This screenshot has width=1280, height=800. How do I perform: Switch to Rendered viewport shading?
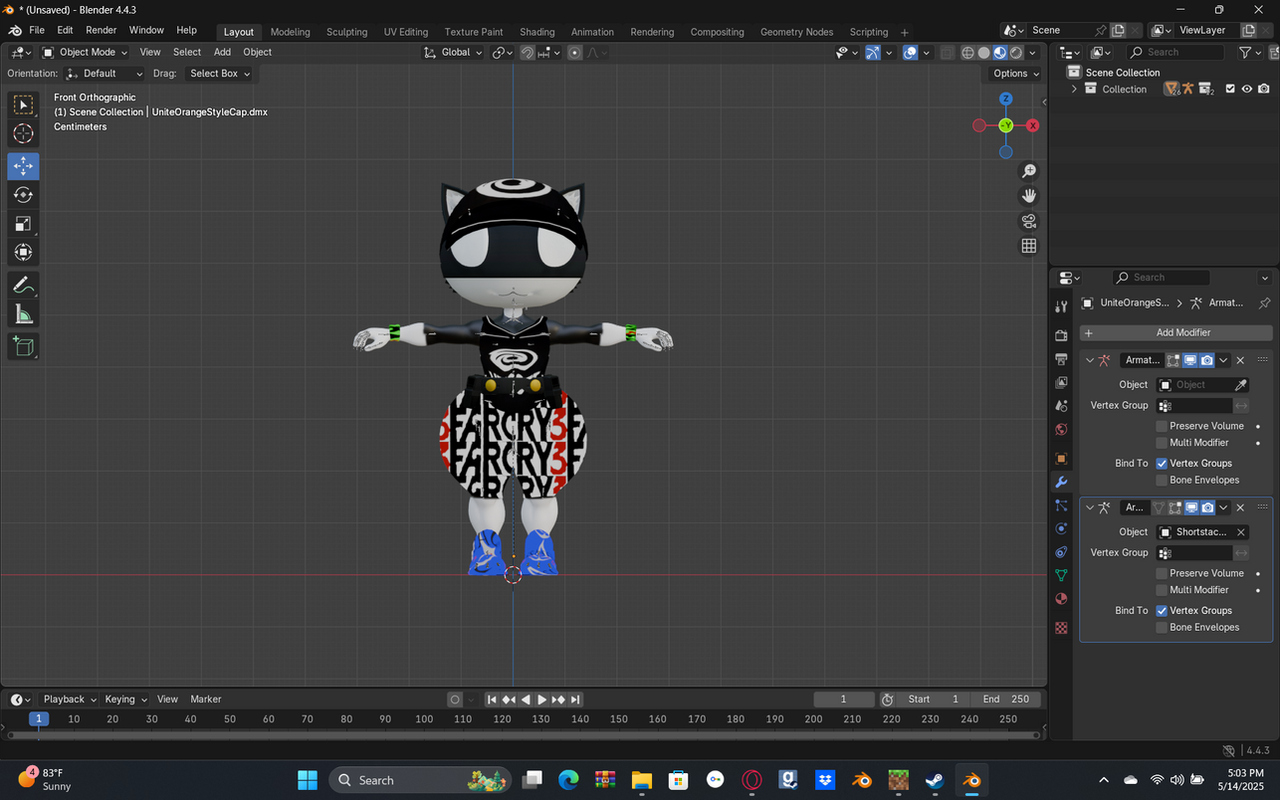(x=1016, y=52)
